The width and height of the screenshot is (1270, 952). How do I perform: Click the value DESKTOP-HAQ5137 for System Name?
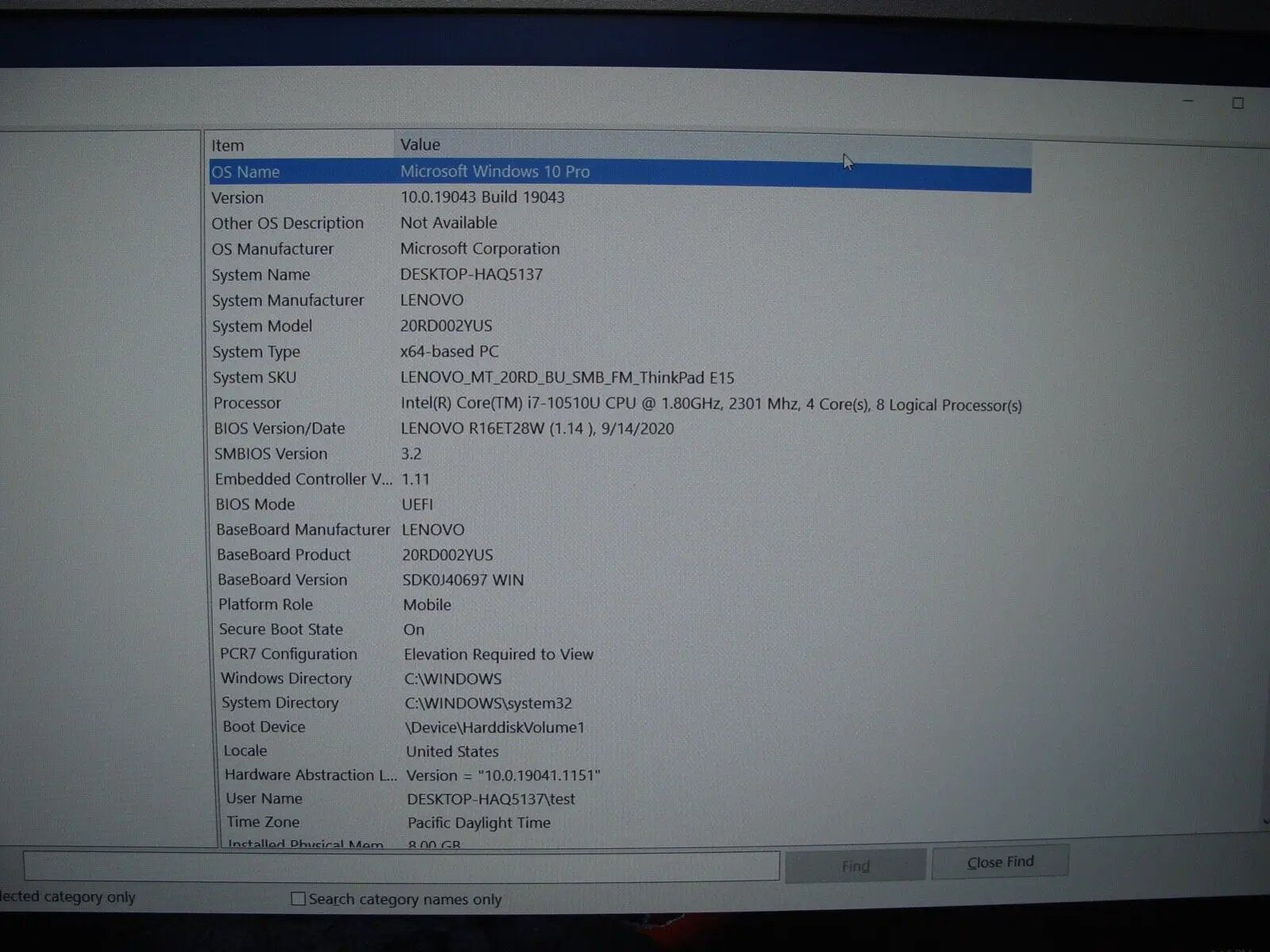coord(471,274)
